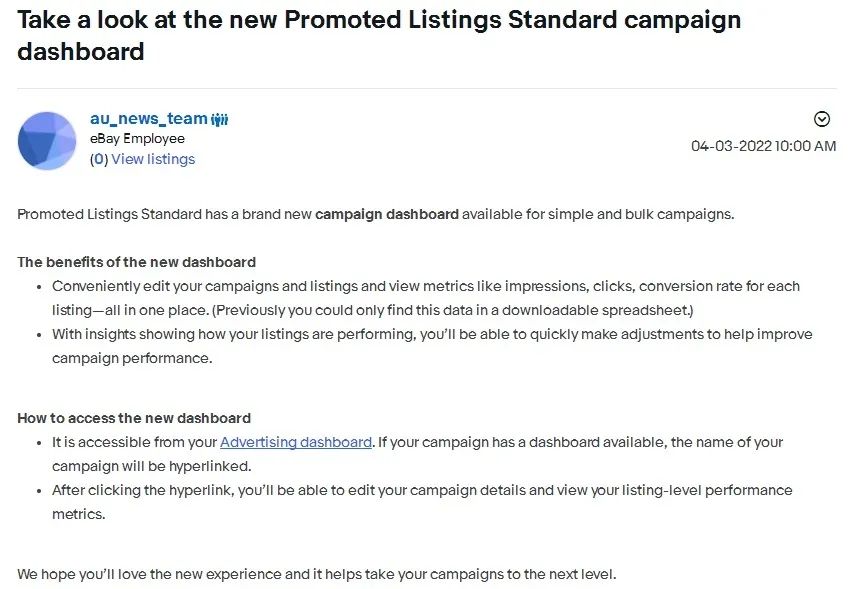Click the 'We hope you'll love' closing sentence
This screenshot has height=589, width=852.
[x=317, y=574]
